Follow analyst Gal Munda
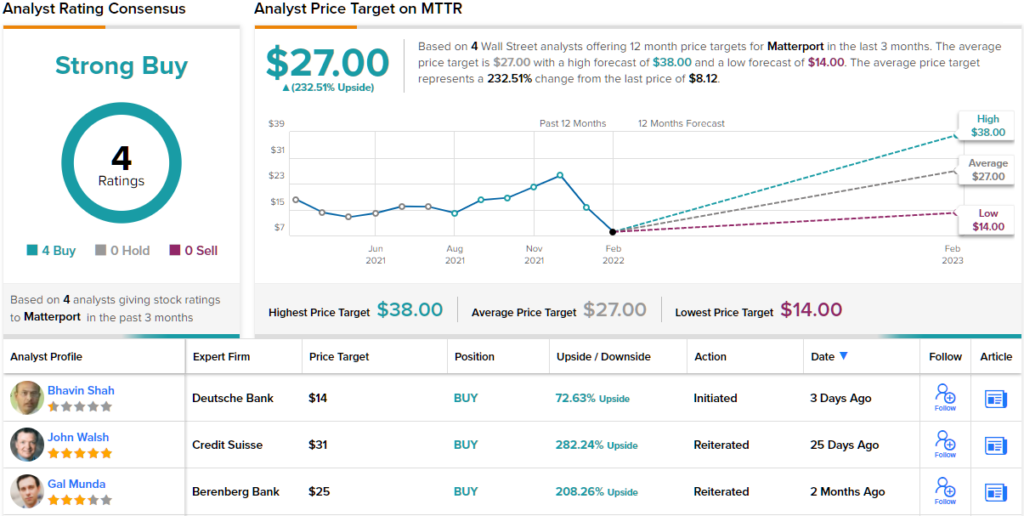The width and height of the screenshot is (1024, 516). pyautogui.click(x=945, y=491)
